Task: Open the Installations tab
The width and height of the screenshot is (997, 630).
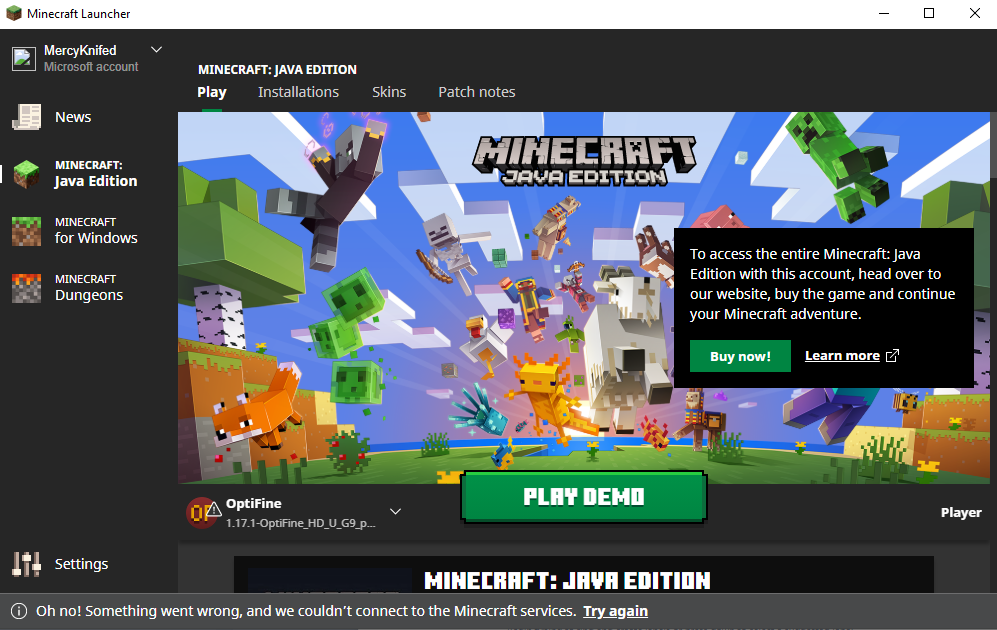Action: (298, 92)
